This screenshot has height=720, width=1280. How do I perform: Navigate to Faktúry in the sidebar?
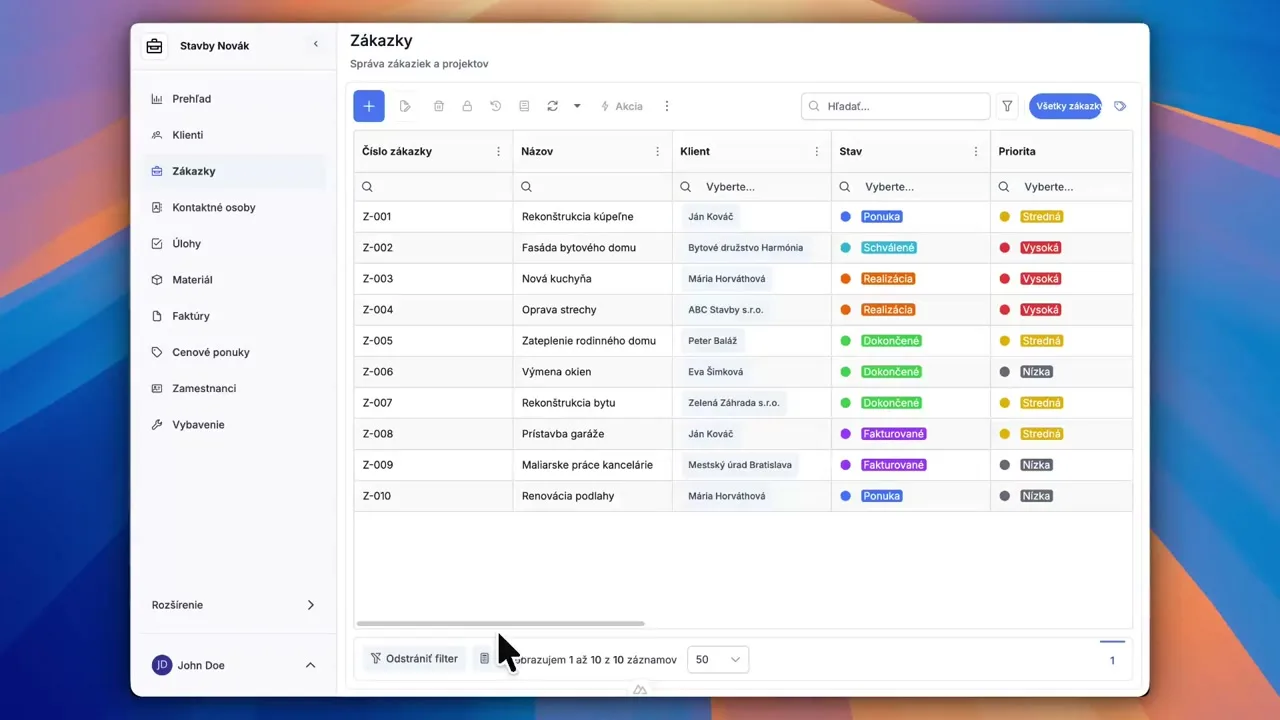(188, 316)
